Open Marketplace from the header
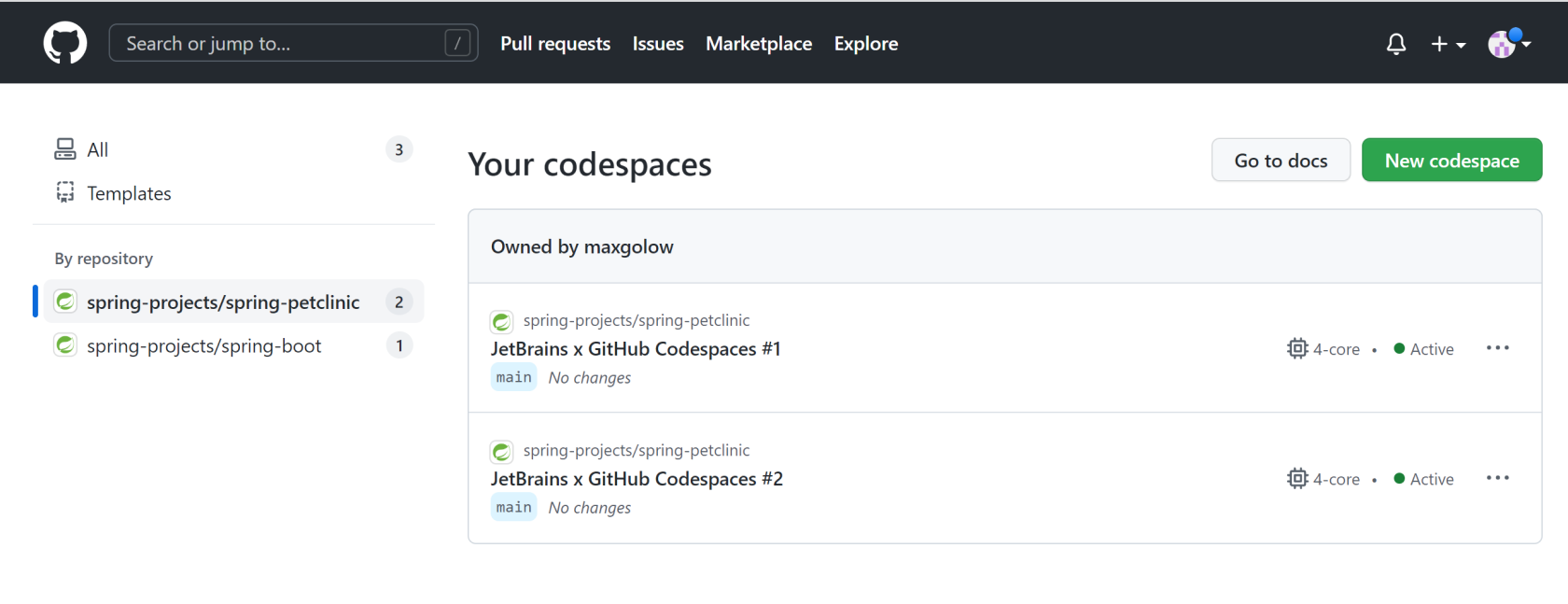 [758, 44]
